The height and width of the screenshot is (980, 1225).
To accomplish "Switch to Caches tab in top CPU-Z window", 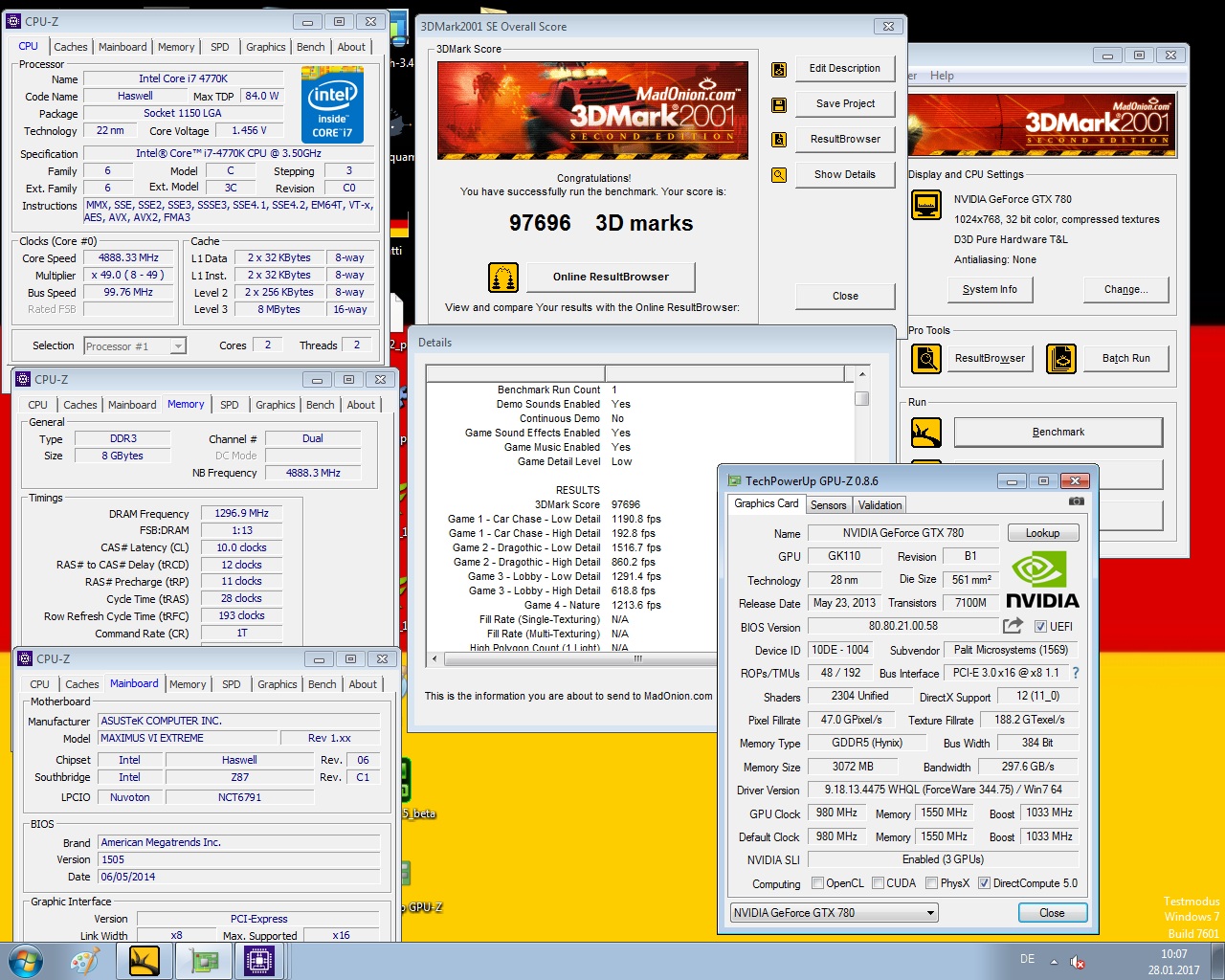I will tap(71, 47).
